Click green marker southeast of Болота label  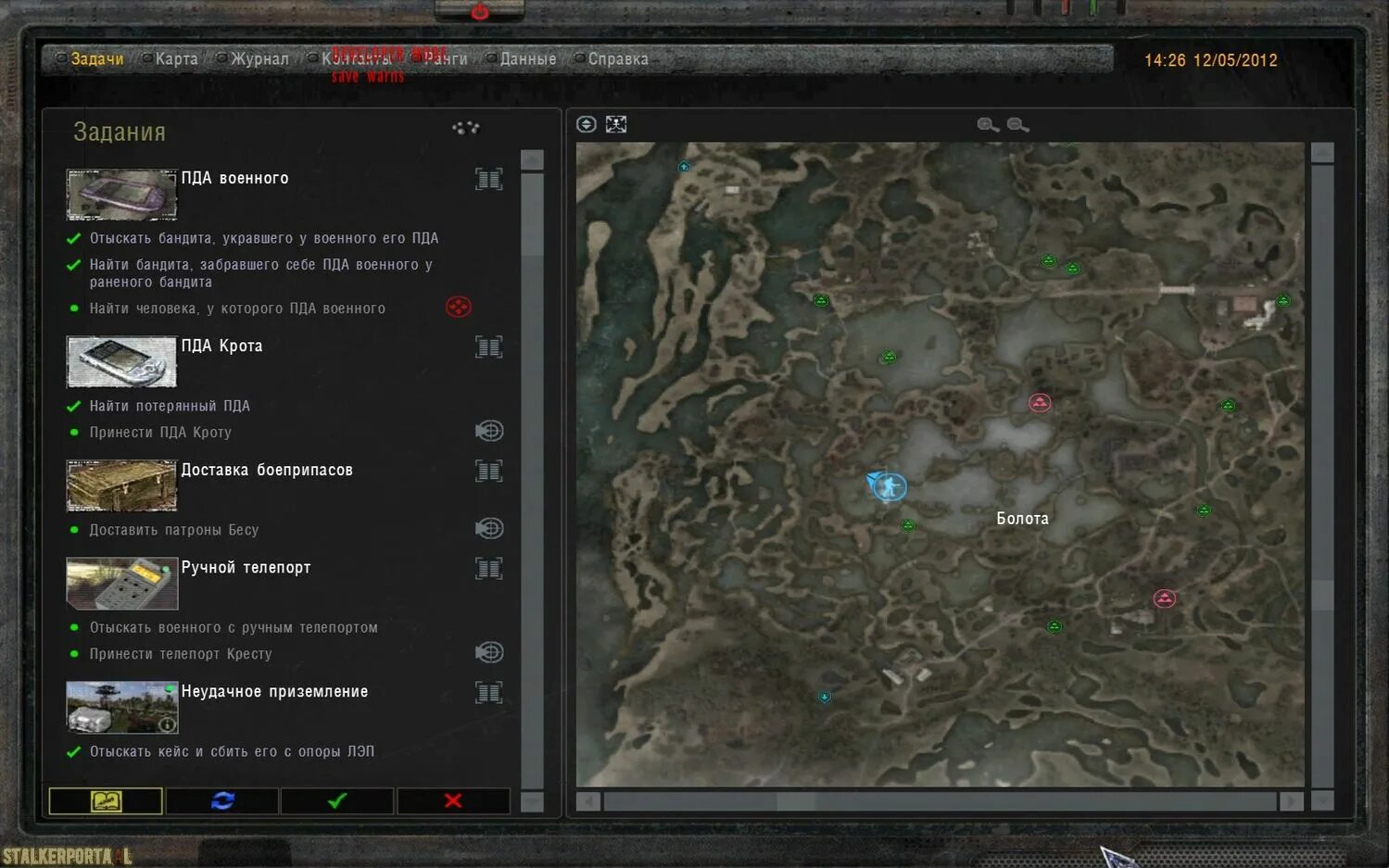1204,509
